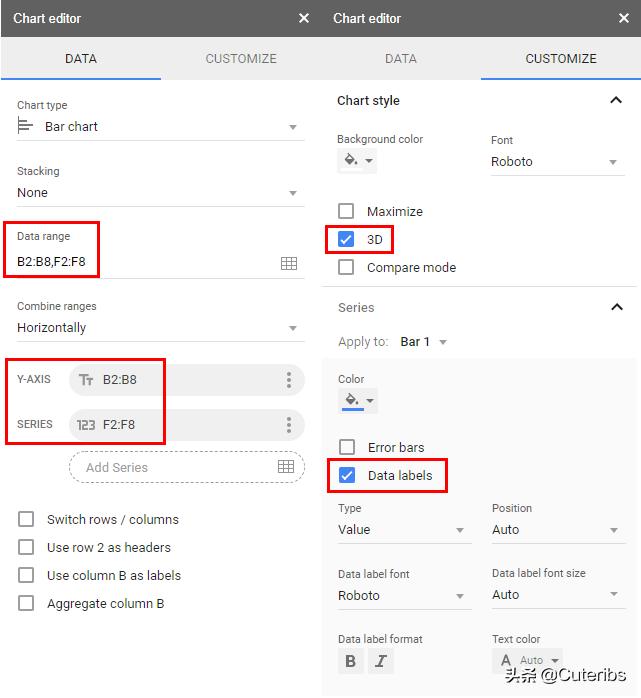This screenshot has height=698, width=641.
Task: Open the three-dot menu for SERIES F2:F8
Action: tap(289, 424)
